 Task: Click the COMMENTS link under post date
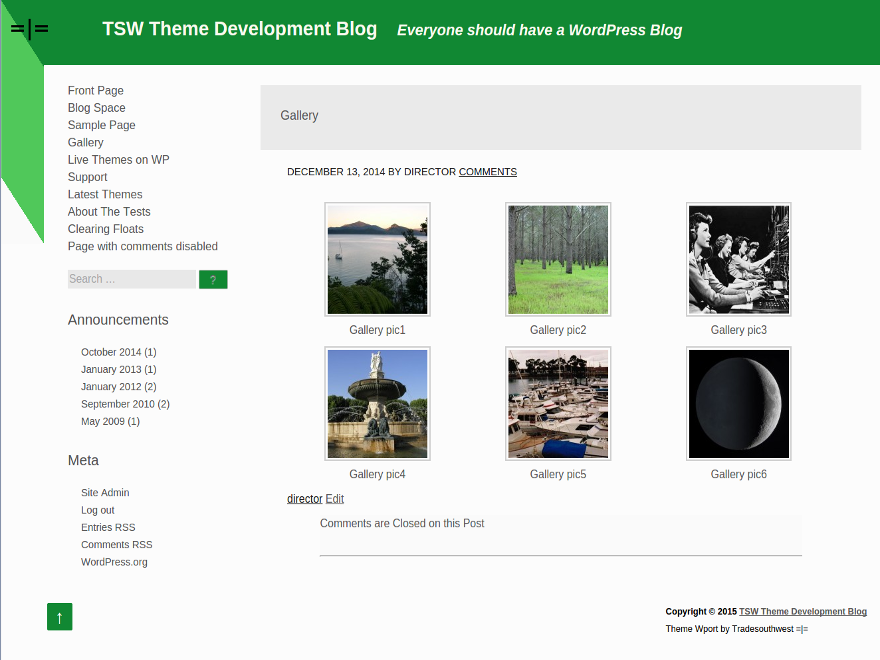[488, 172]
